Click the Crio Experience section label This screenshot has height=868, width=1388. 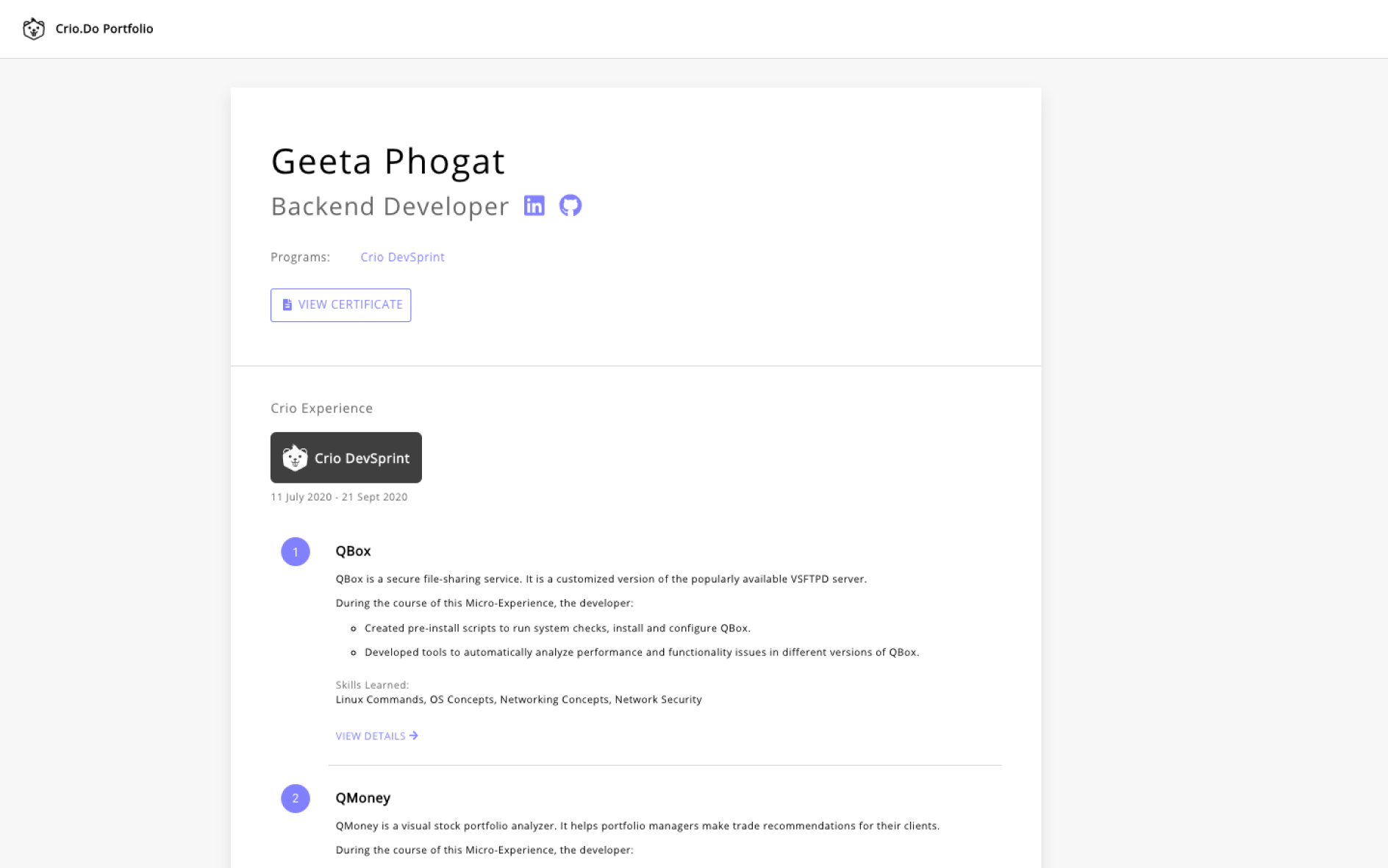click(321, 408)
